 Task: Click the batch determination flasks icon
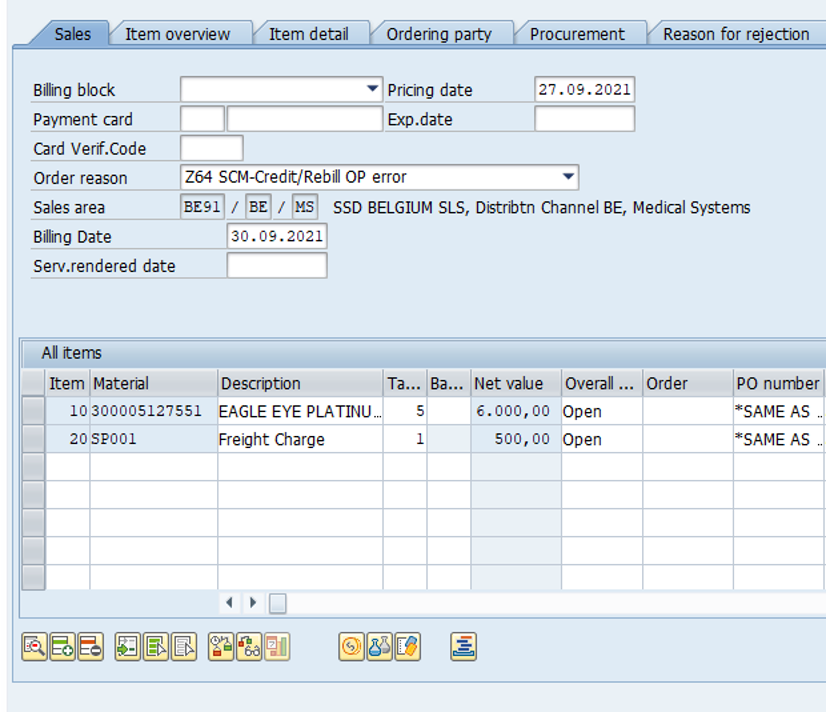[380, 646]
